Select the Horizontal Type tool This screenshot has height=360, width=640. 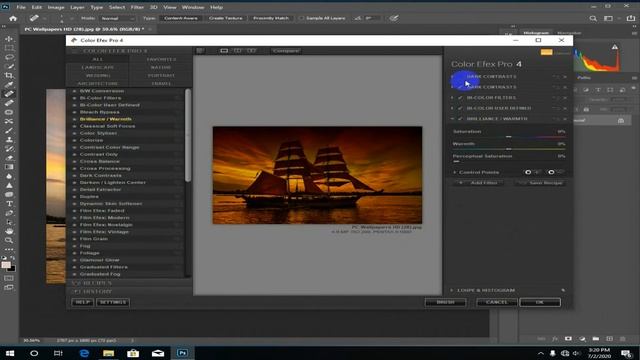tap(9, 204)
